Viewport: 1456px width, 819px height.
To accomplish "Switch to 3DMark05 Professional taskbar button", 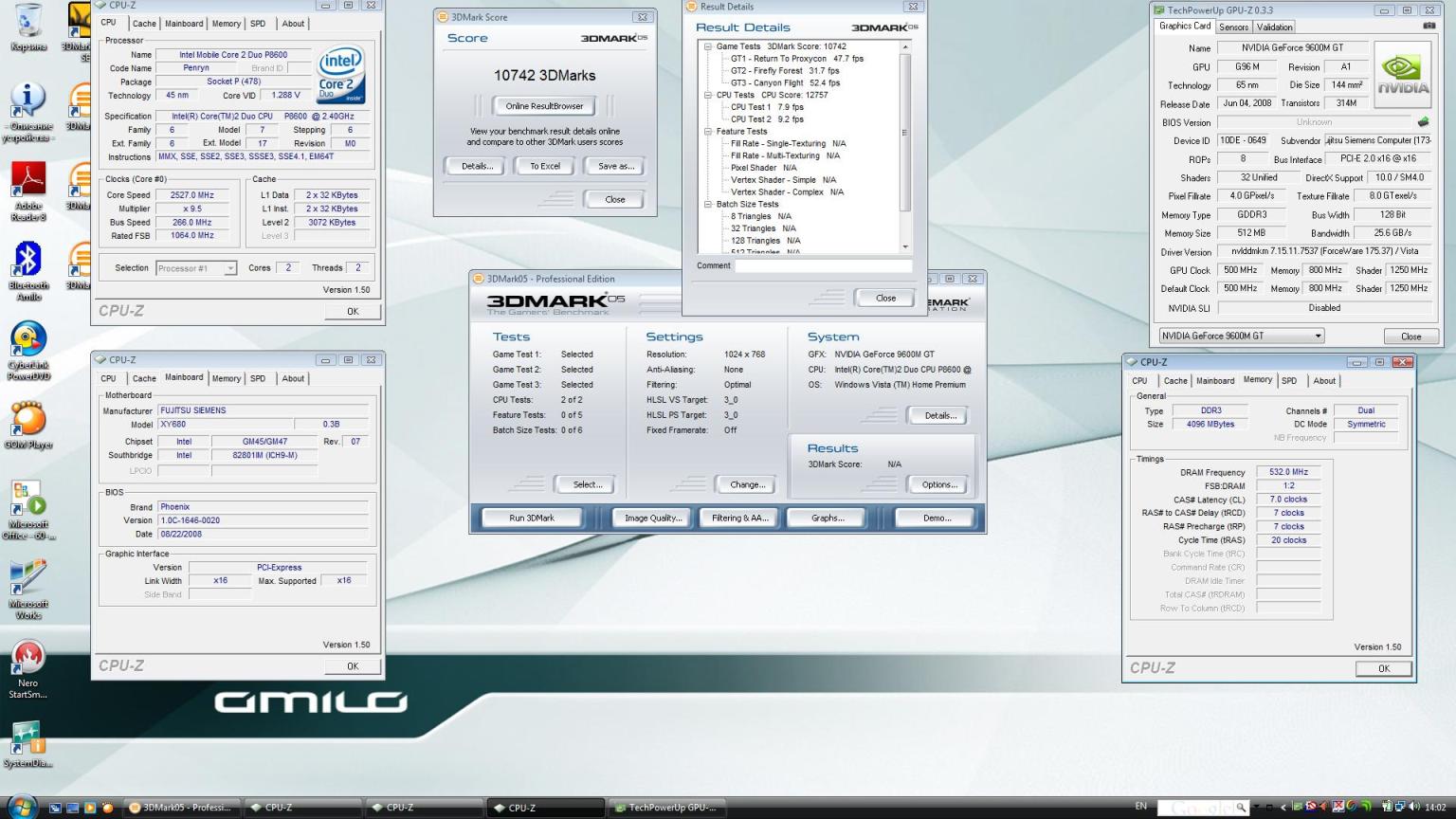I will pos(180,808).
